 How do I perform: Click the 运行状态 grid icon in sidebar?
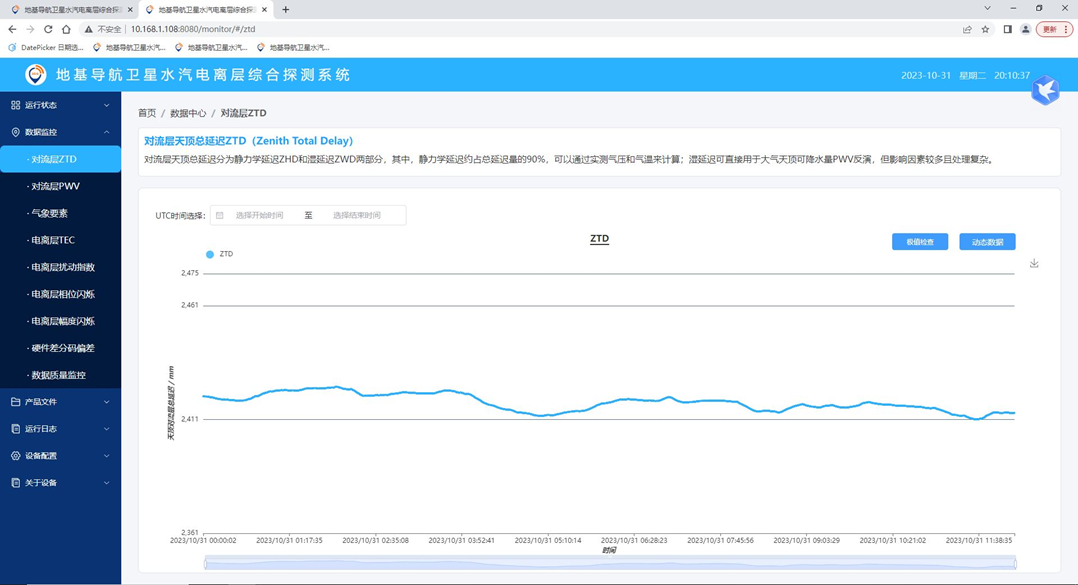(16, 105)
